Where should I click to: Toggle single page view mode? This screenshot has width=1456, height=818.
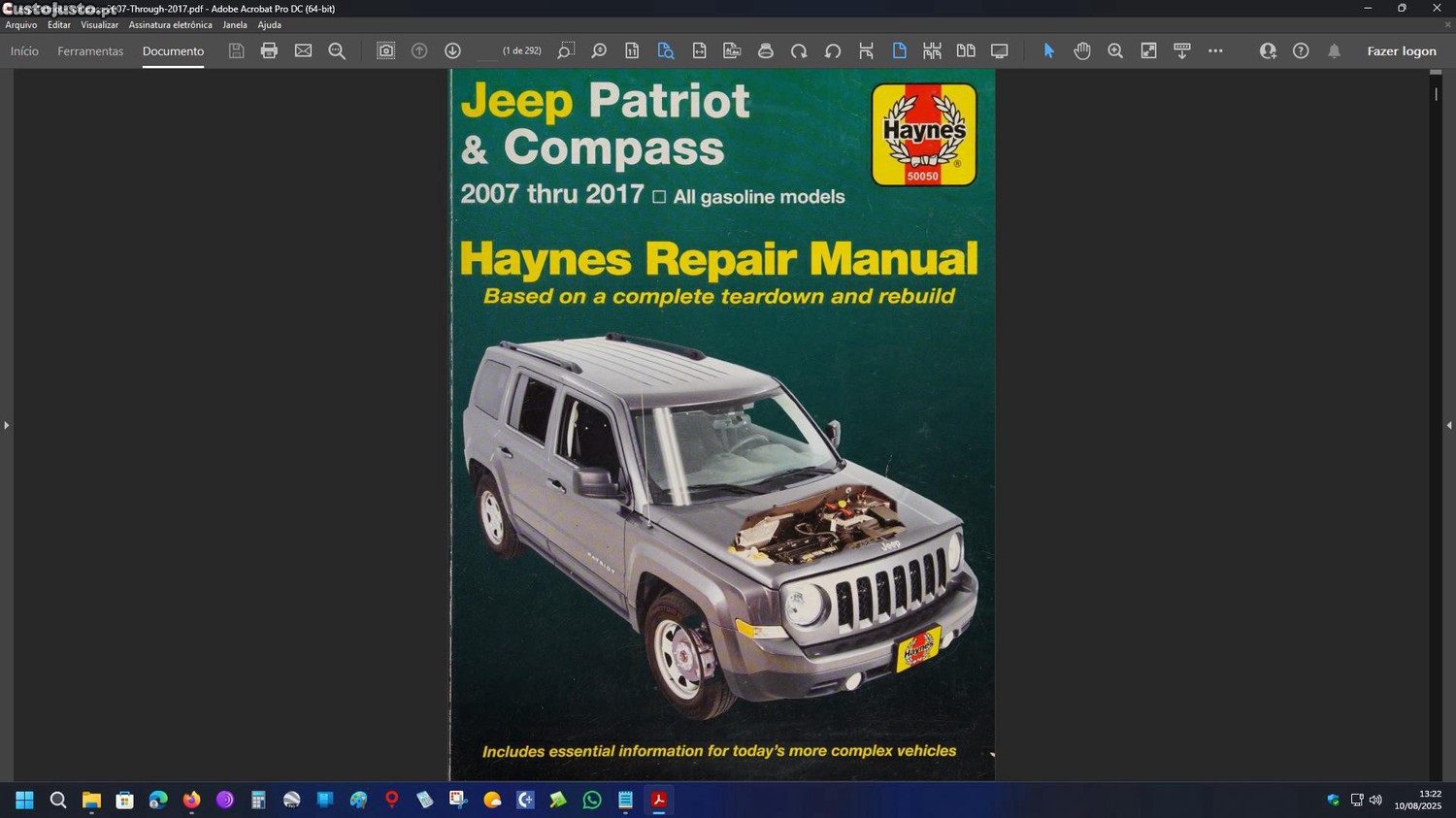pyautogui.click(x=899, y=50)
